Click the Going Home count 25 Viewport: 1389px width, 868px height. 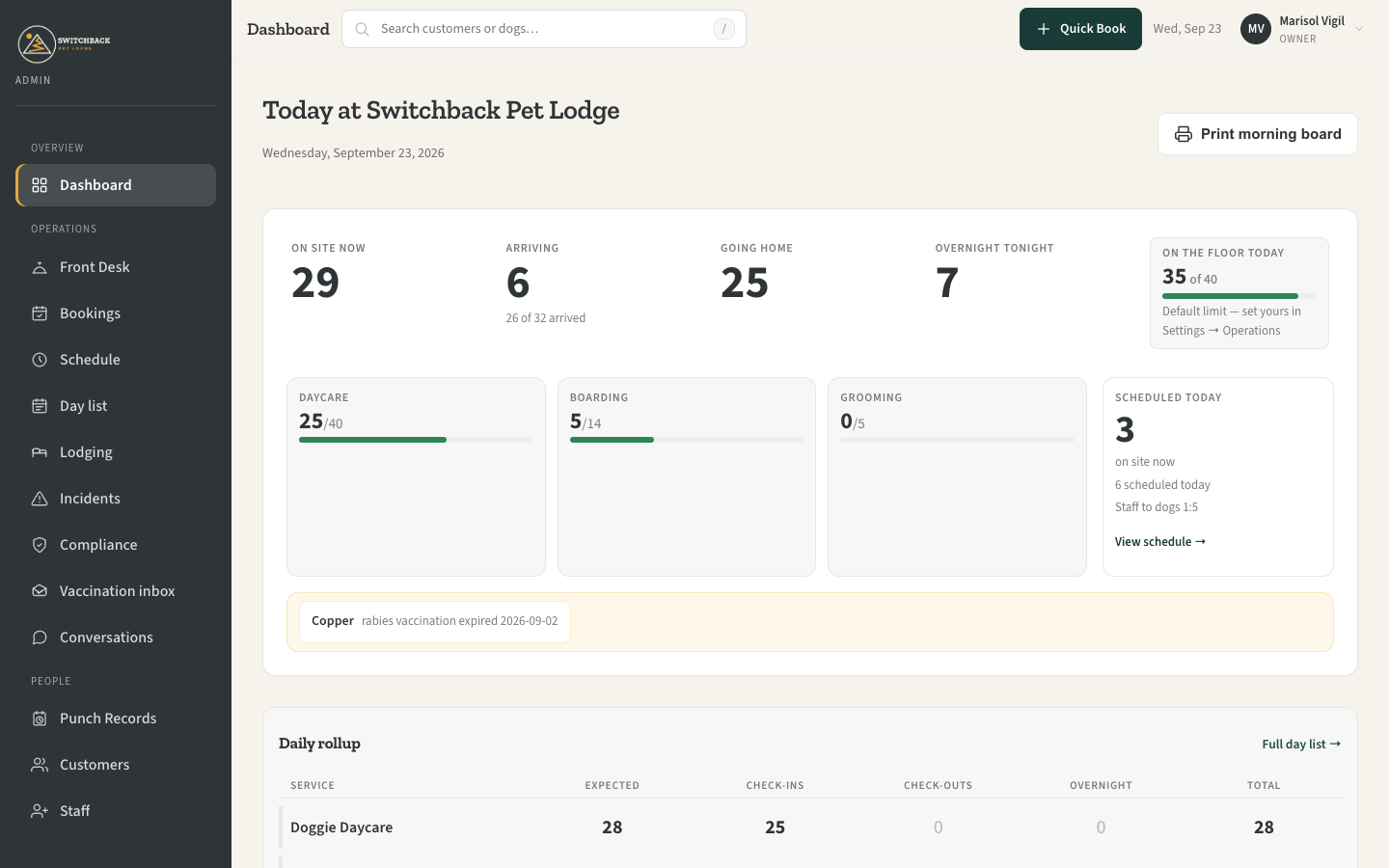pyautogui.click(x=745, y=283)
